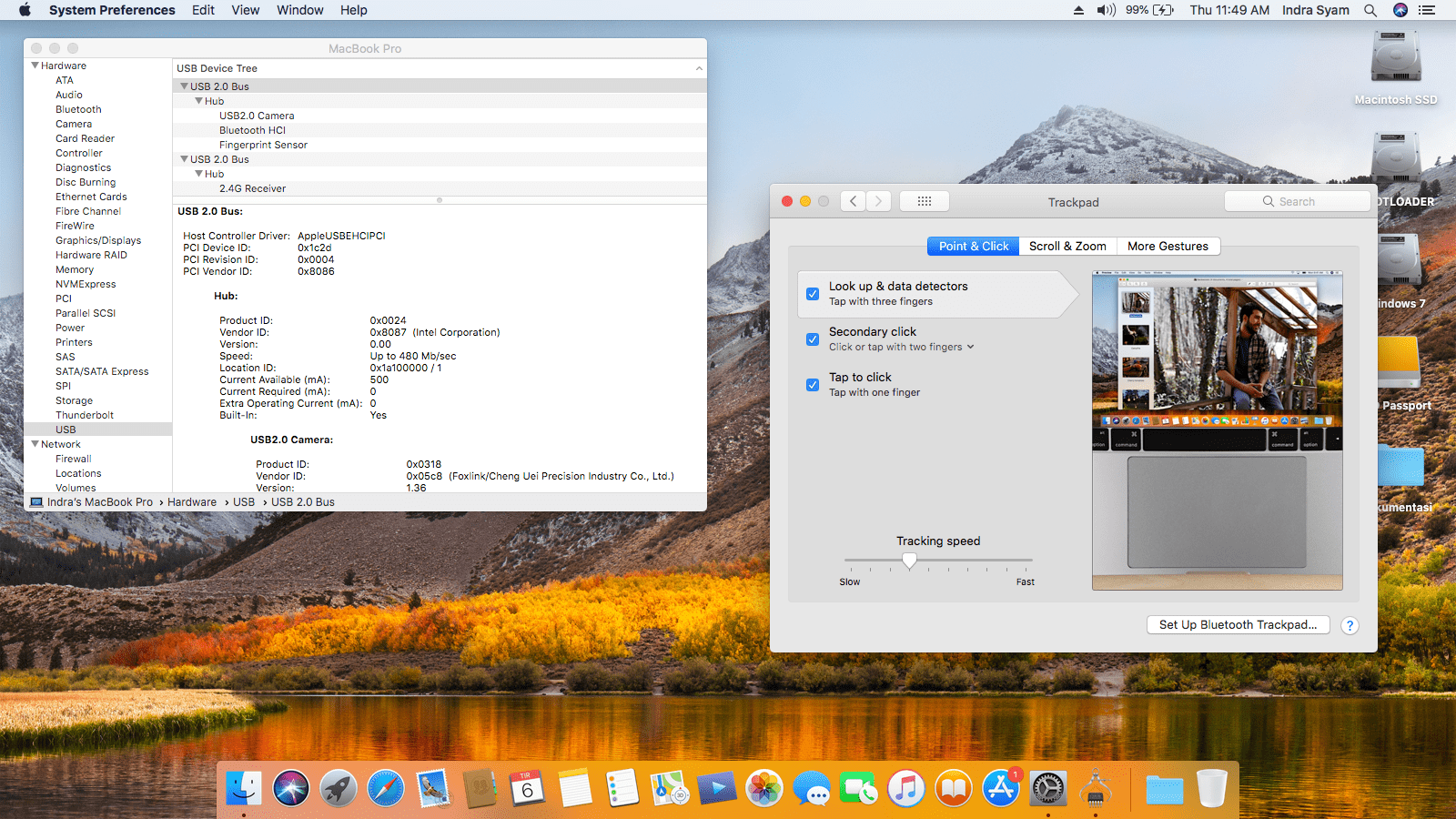Image resolution: width=1456 pixels, height=819 pixels.
Task: Click the Indra Syam user menu
Action: [x=1315, y=10]
